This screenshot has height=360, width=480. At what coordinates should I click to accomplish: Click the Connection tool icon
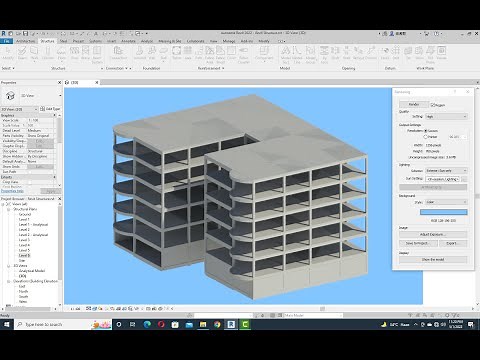(118, 53)
